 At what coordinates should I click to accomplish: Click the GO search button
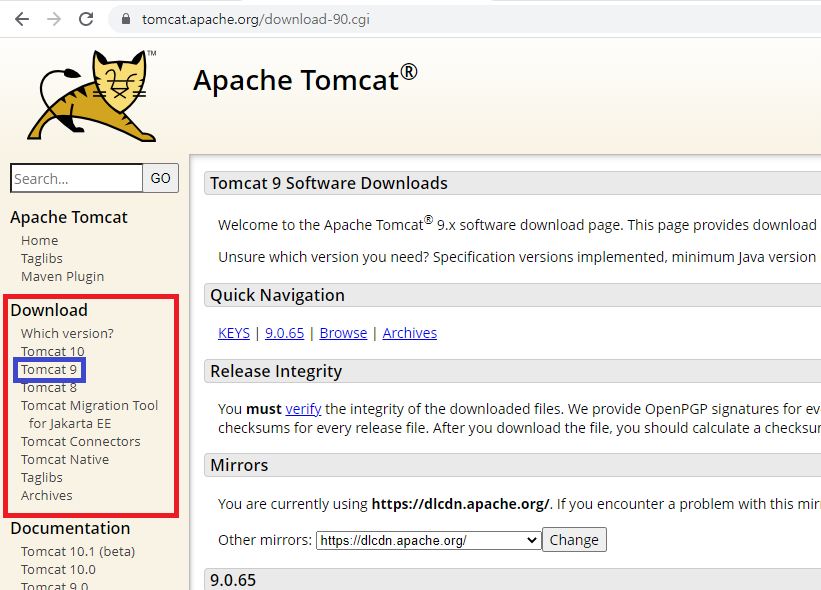click(x=160, y=179)
